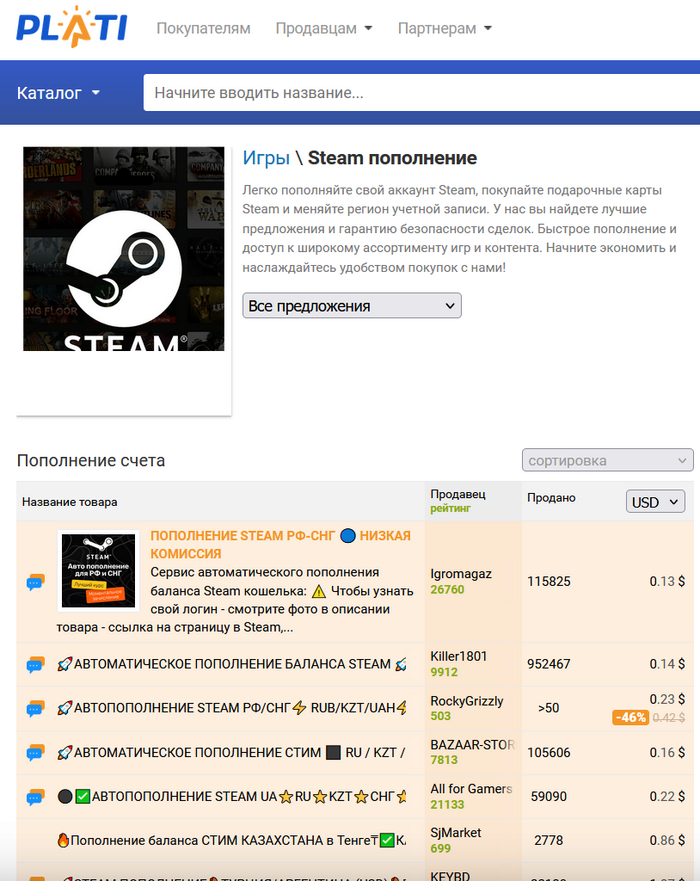Click the 'Пополнение счета' section heading
Screen dimensions: 700x881
tap(91, 461)
